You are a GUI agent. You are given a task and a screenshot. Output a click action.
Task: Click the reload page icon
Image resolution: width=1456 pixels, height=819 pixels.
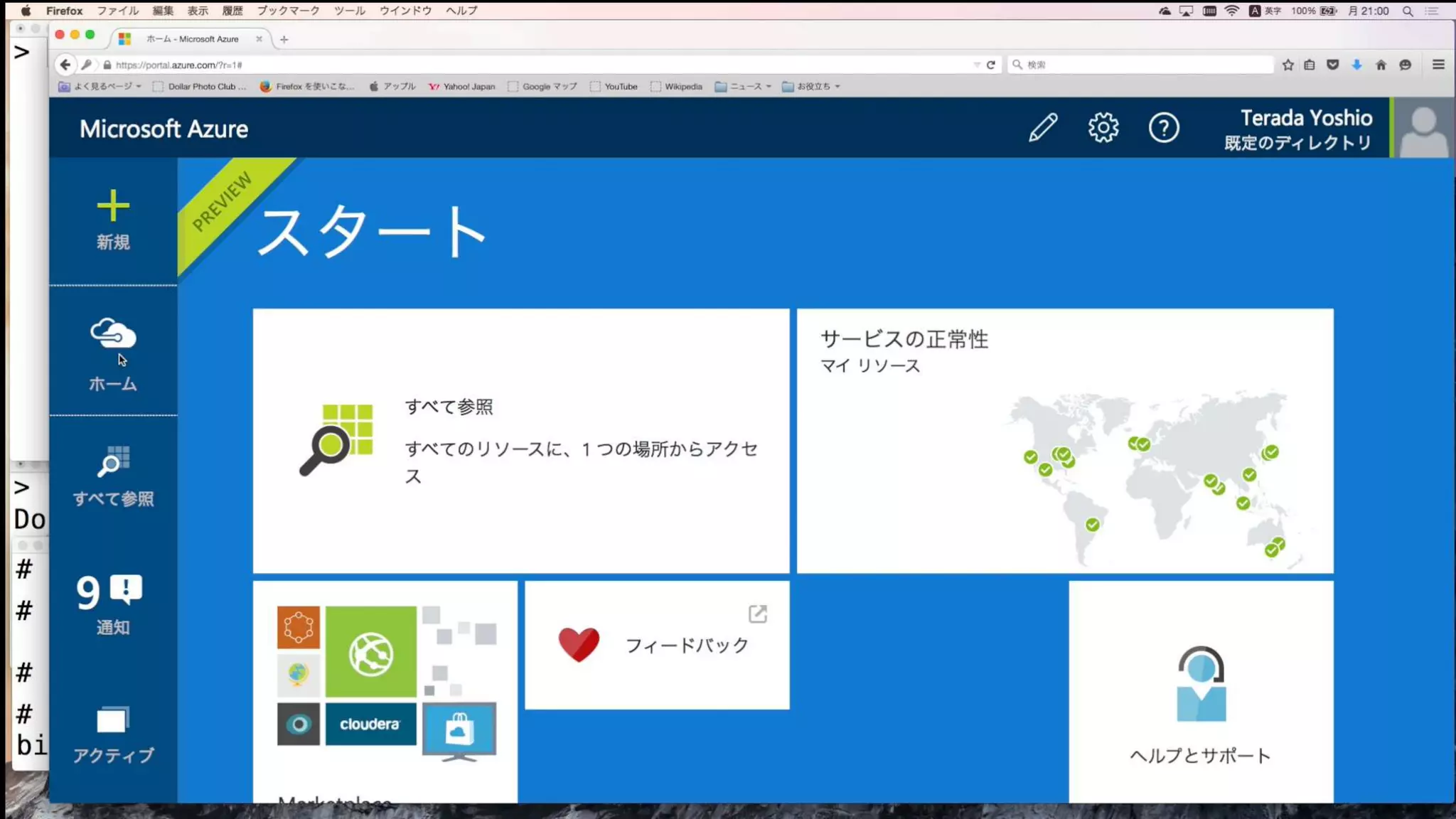click(990, 65)
